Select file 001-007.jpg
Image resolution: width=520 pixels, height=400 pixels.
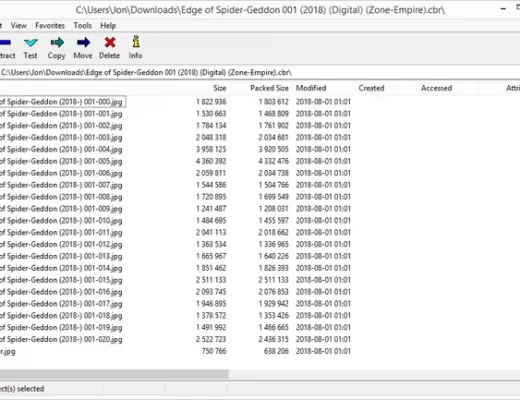coord(61,185)
